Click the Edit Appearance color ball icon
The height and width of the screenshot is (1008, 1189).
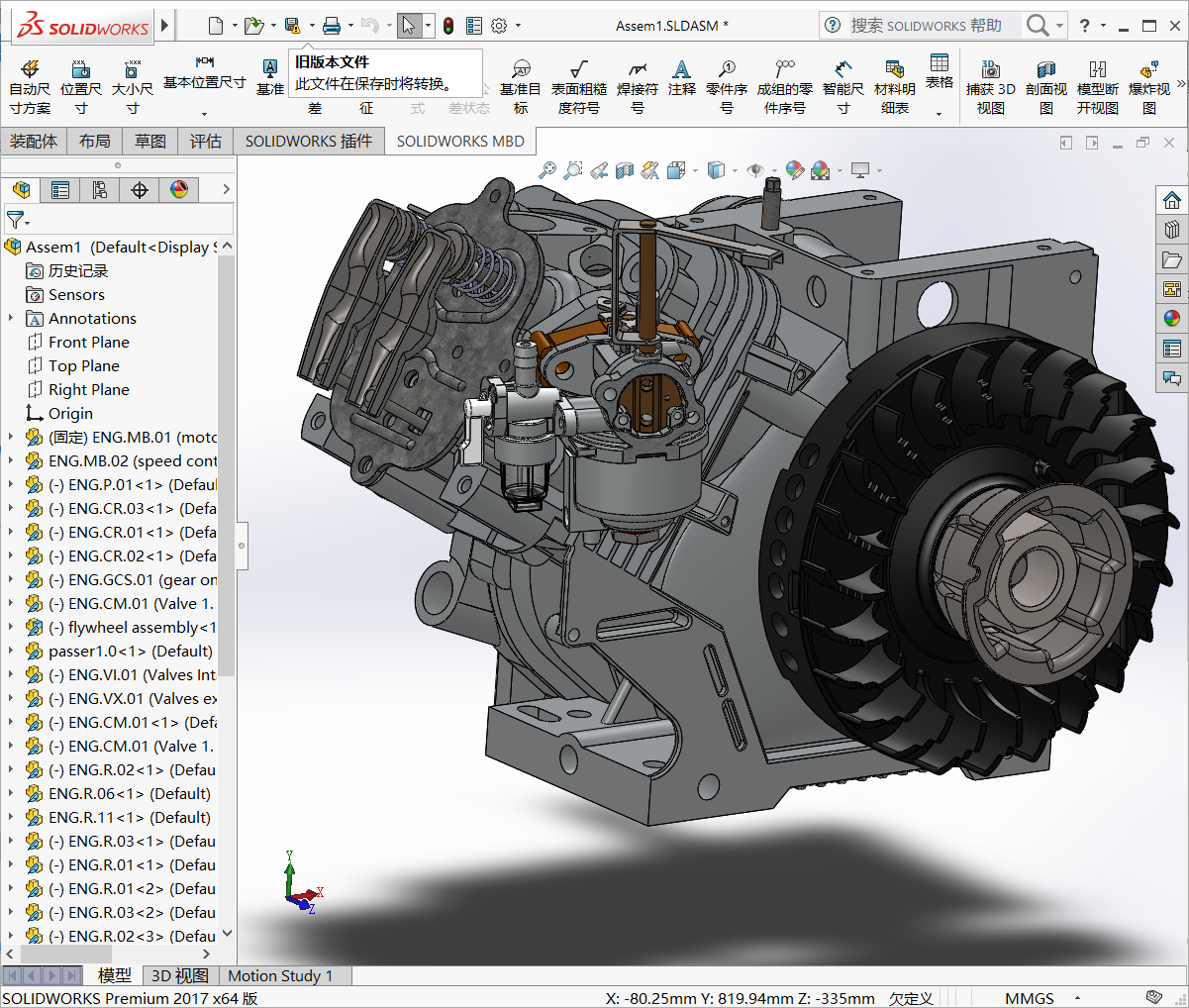click(794, 170)
